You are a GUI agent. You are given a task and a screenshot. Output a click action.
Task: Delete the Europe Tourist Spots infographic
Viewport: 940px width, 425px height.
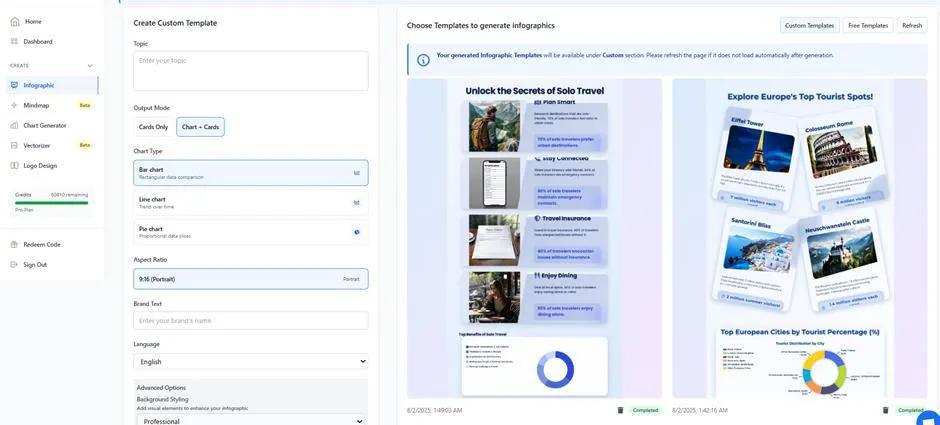pyautogui.click(x=885, y=410)
